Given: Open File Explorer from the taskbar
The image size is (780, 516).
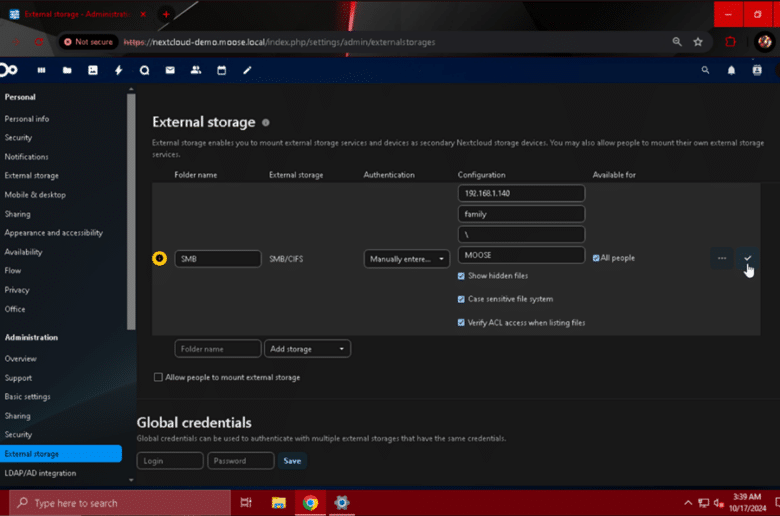Looking at the screenshot, I should [x=279, y=503].
